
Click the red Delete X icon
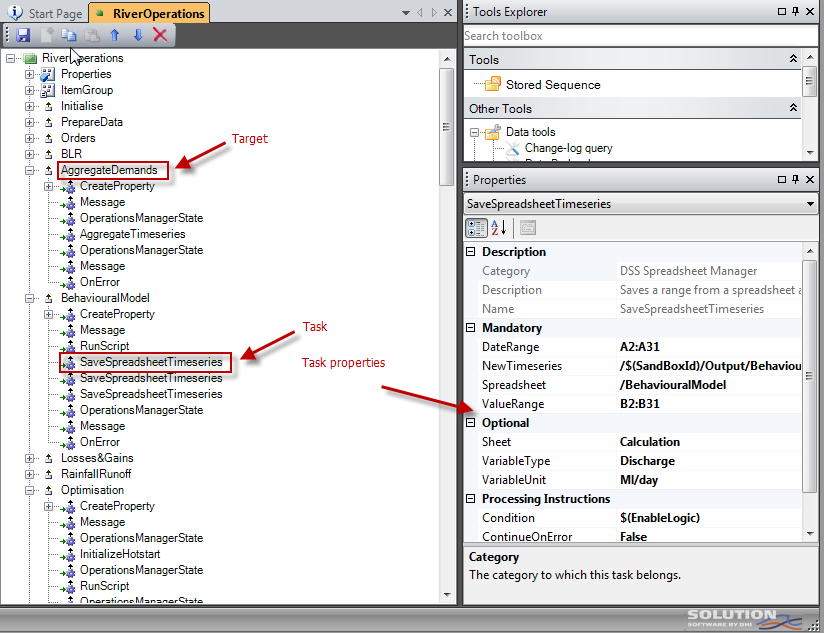[x=160, y=35]
